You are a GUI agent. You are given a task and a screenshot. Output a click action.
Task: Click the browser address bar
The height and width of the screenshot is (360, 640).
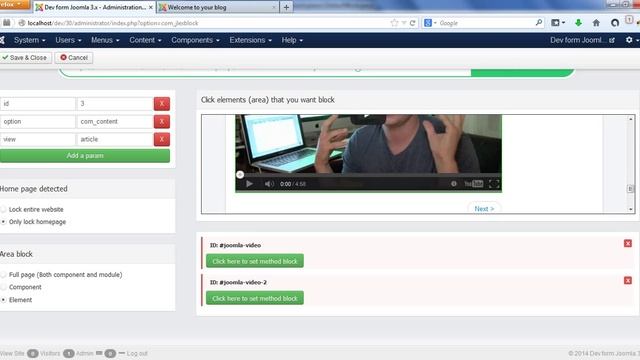point(204,23)
